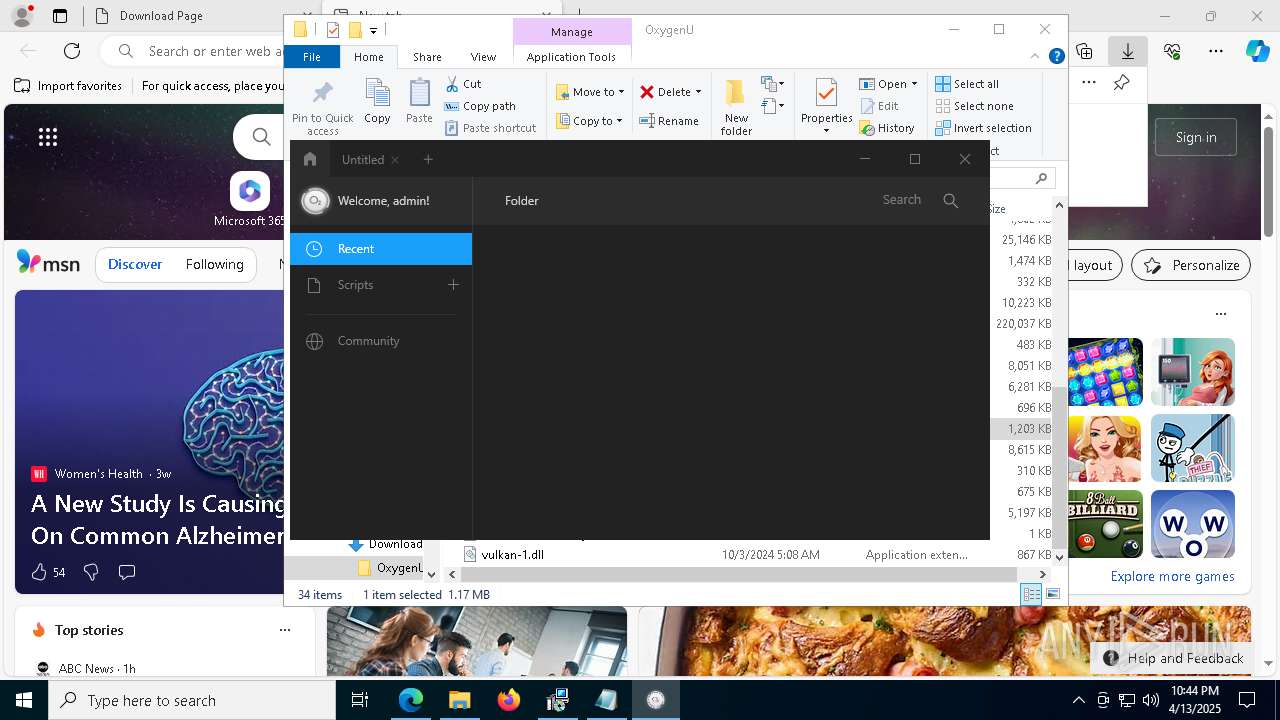Click the OxygenU search magnifier icon
The image size is (1280, 720).
951,201
